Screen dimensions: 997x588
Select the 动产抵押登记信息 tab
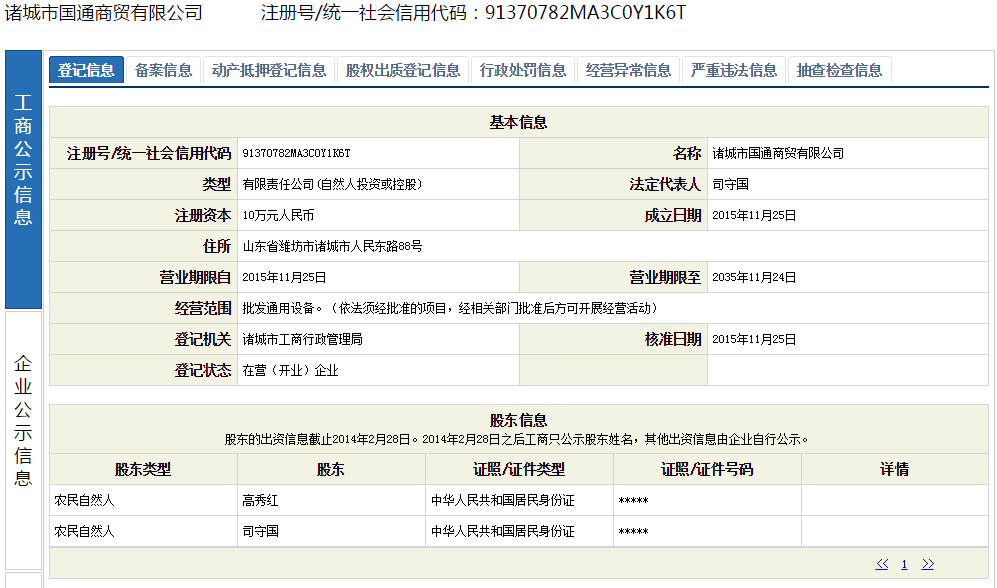click(269, 70)
